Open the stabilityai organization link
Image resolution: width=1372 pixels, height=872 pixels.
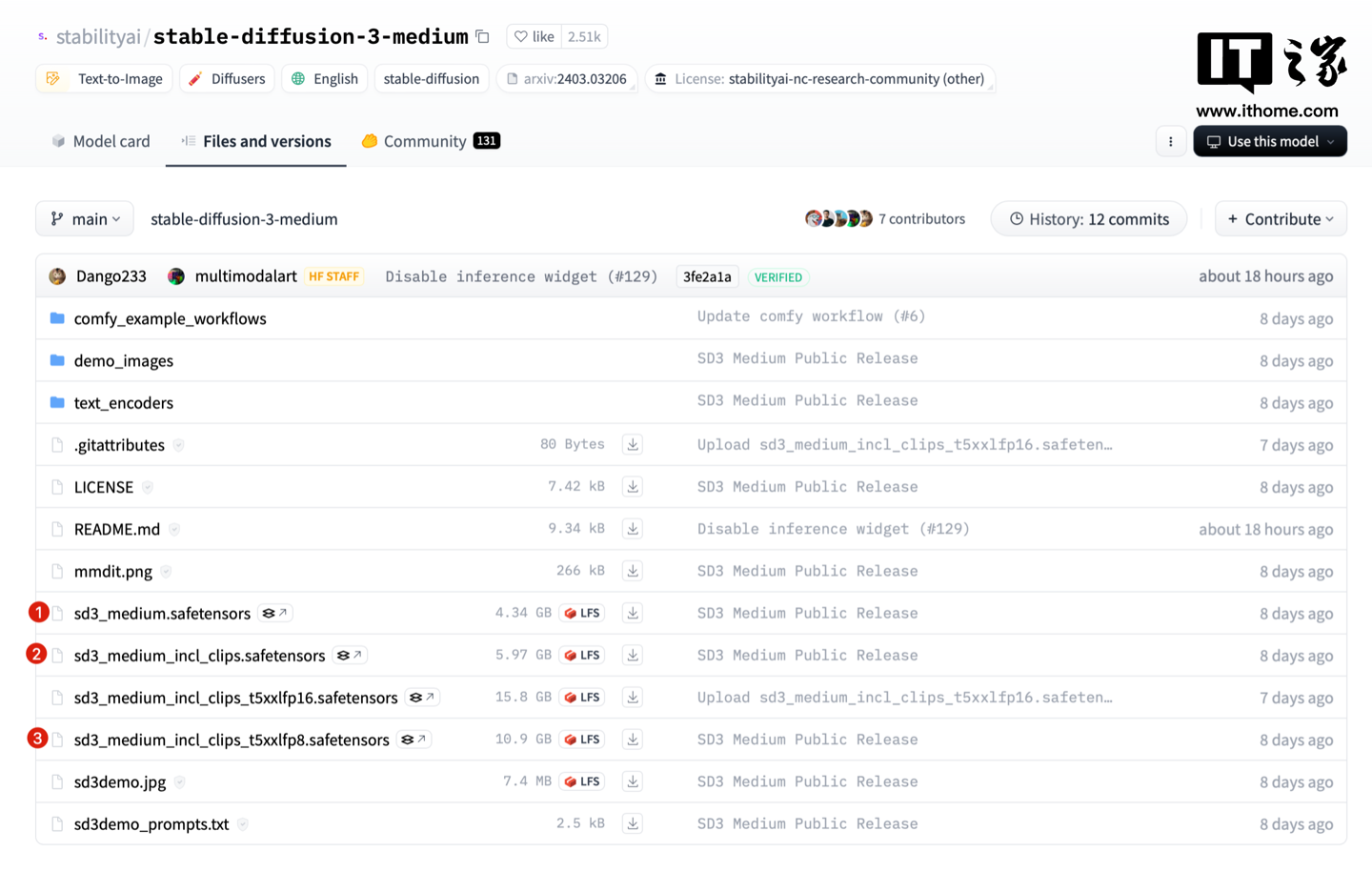(98, 37)
